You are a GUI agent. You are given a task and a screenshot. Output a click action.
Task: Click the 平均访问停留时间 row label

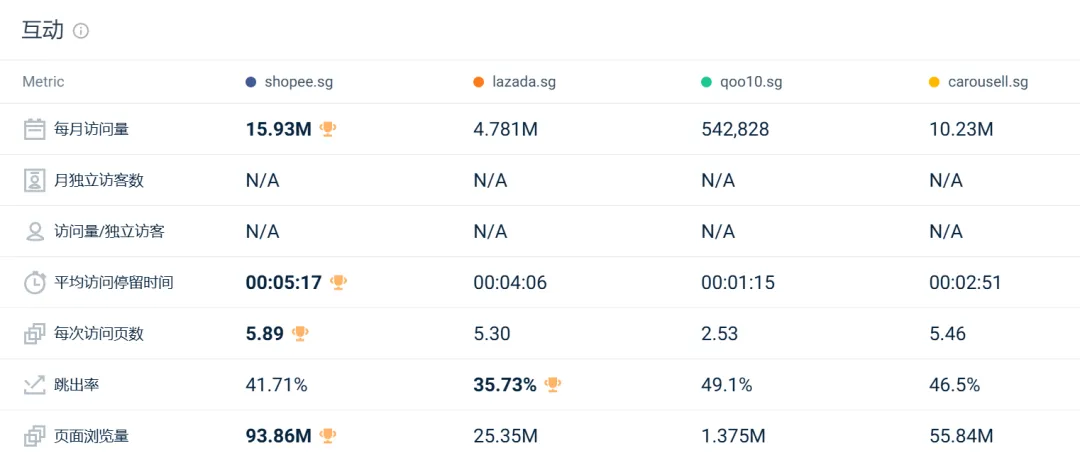pos(113,282)
